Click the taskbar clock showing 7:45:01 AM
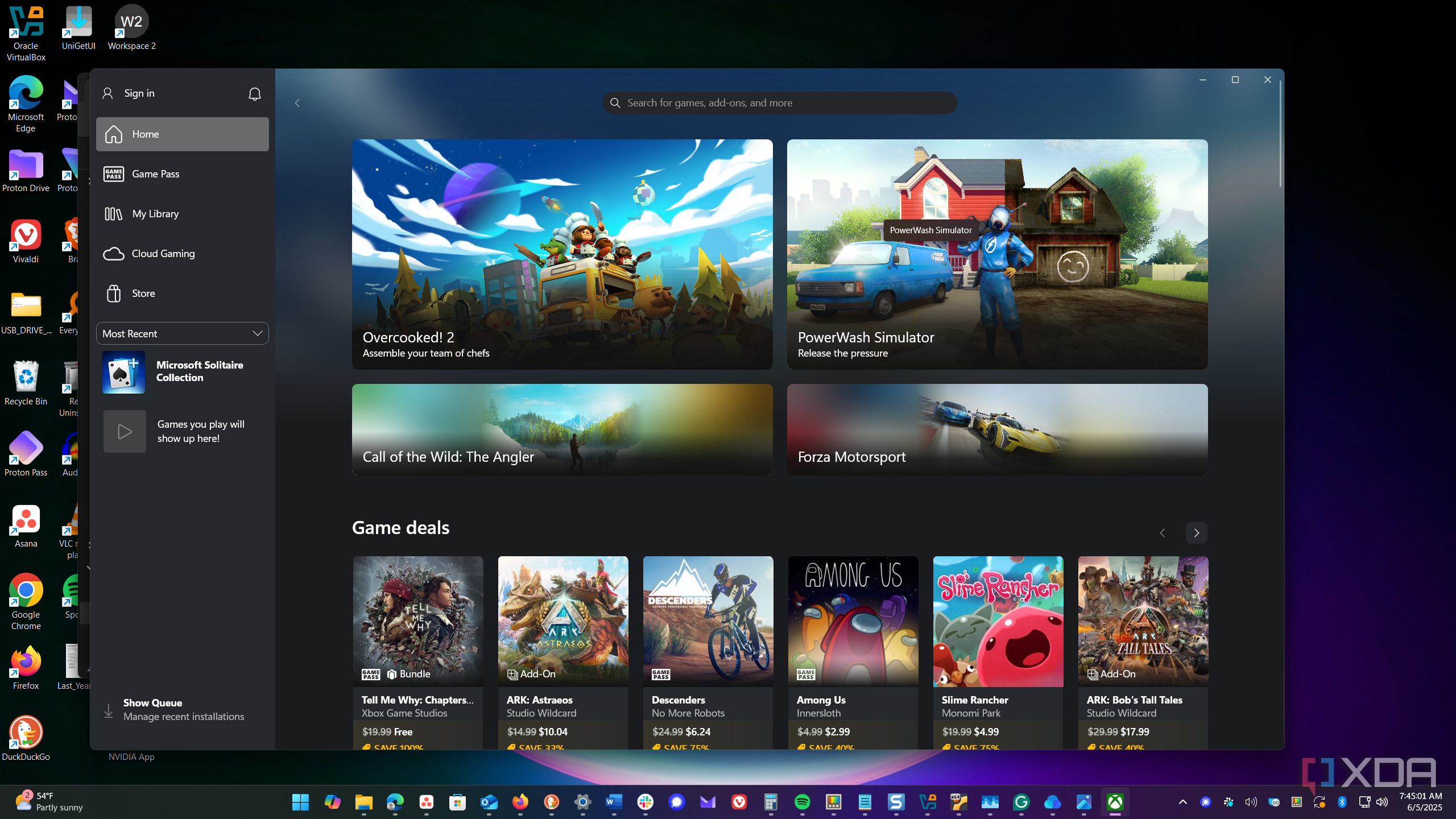 tap(1420, 801)
